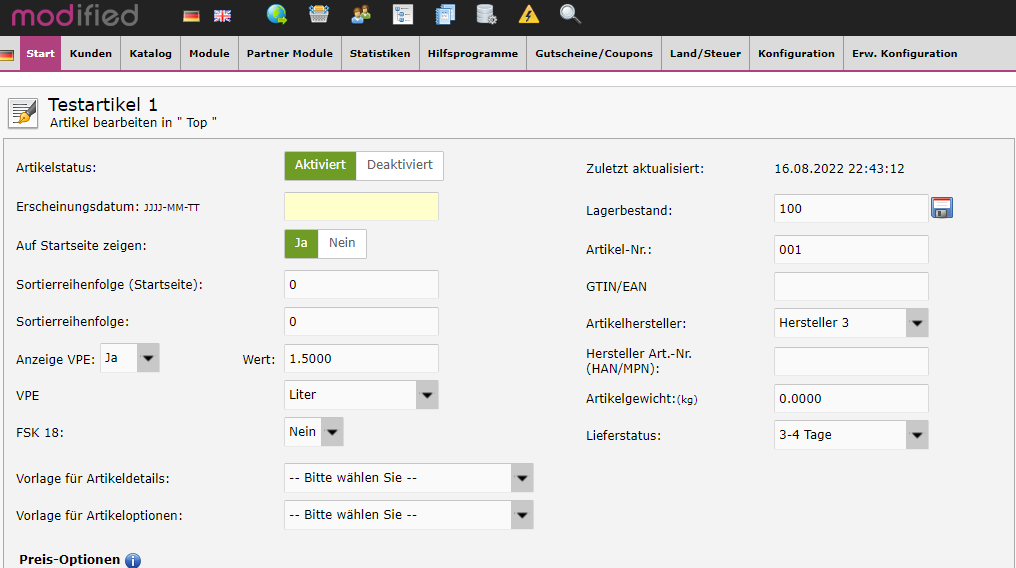
Task: Open the Katalog menu
Action: click(x=150, y=54)
